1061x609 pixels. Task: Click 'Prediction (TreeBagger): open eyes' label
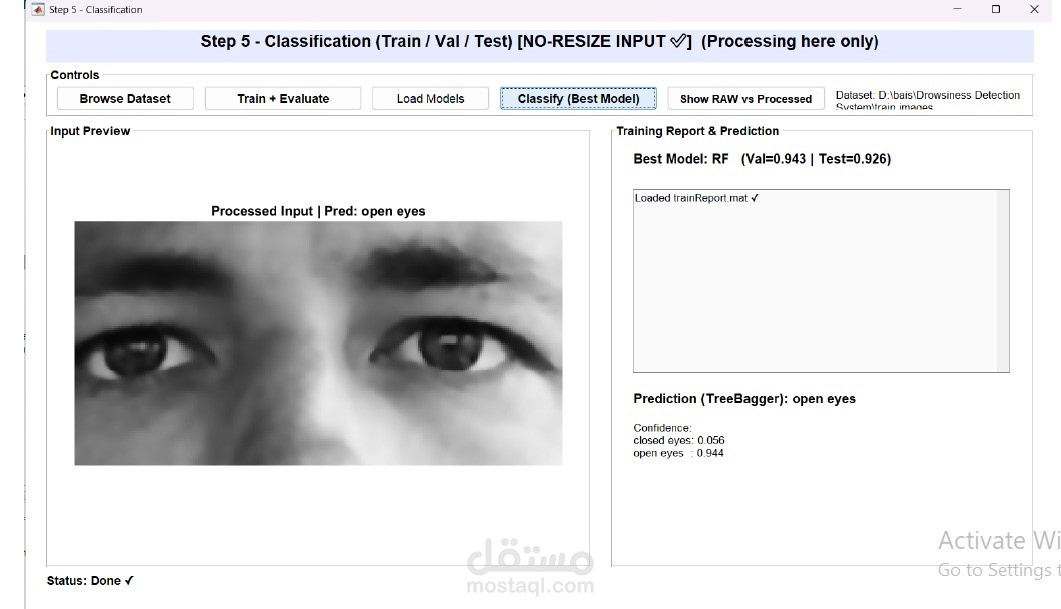click(x=744, y=399)
